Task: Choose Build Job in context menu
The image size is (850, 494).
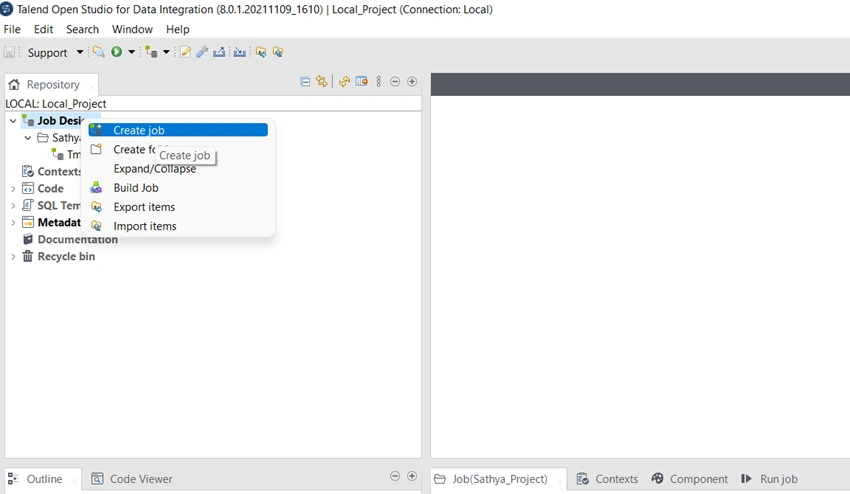Action: point(178,188)
